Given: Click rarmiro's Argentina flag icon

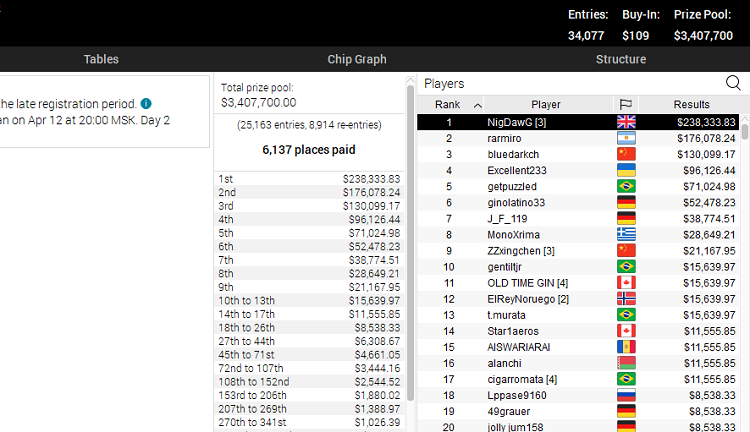Looking at the screenshot, I should pyautogui.click(x=626, y=138).
